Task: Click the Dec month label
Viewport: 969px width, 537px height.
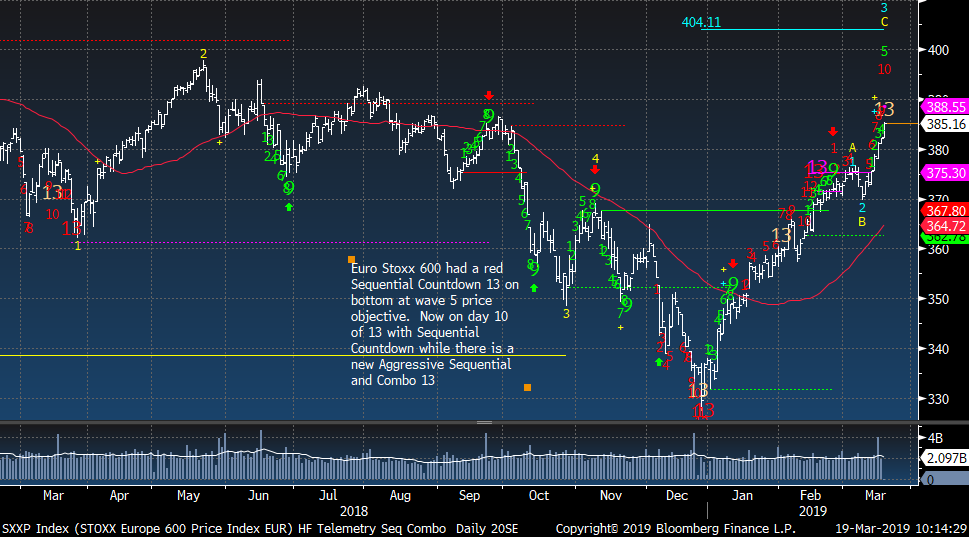Action: [x=677, y=496]
